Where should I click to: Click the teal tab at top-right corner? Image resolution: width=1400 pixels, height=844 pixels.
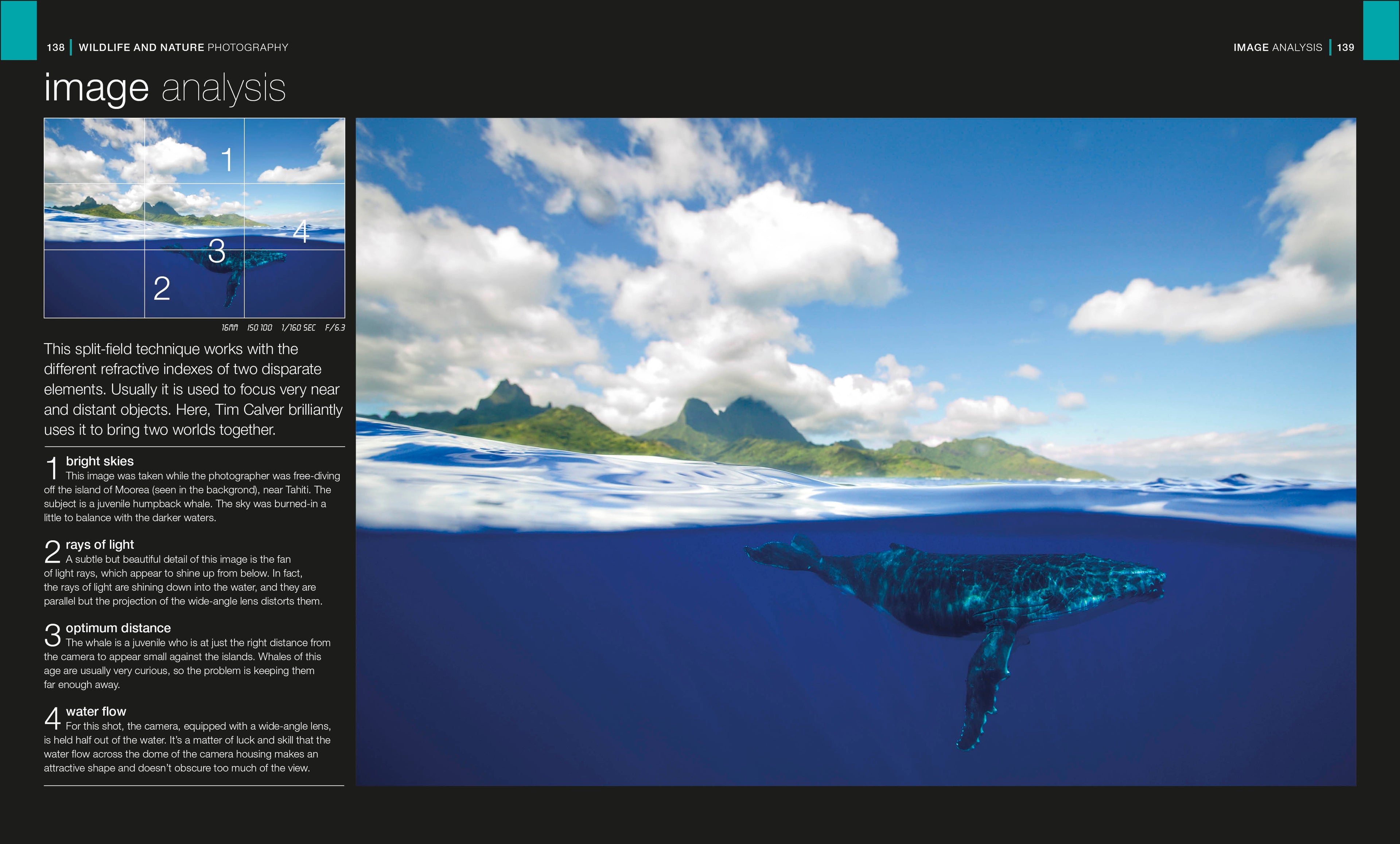click(1381, 30)
